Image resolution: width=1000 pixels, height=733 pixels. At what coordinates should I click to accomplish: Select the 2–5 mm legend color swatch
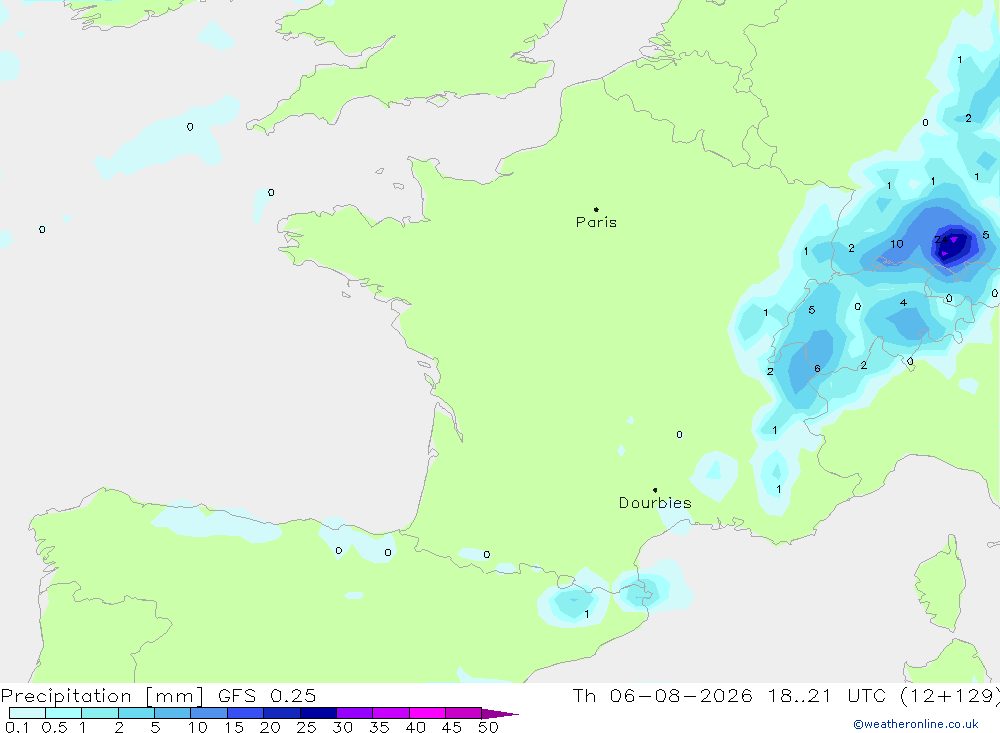click(136, 713)
